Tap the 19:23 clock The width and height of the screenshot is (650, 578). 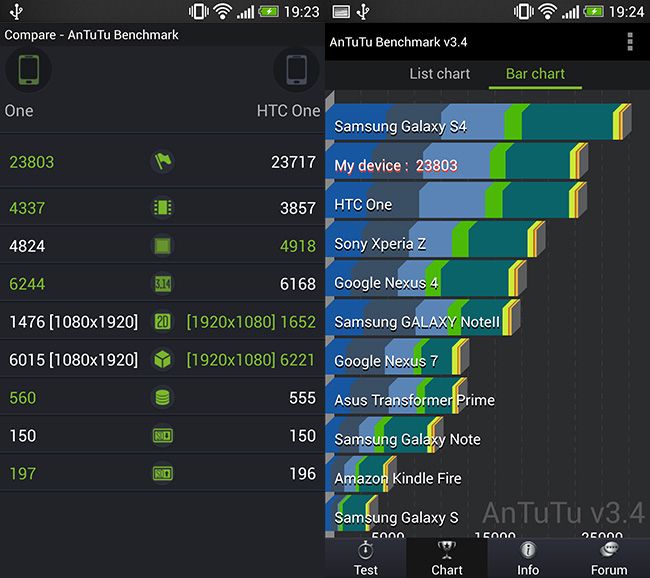[x=302, y=12]
